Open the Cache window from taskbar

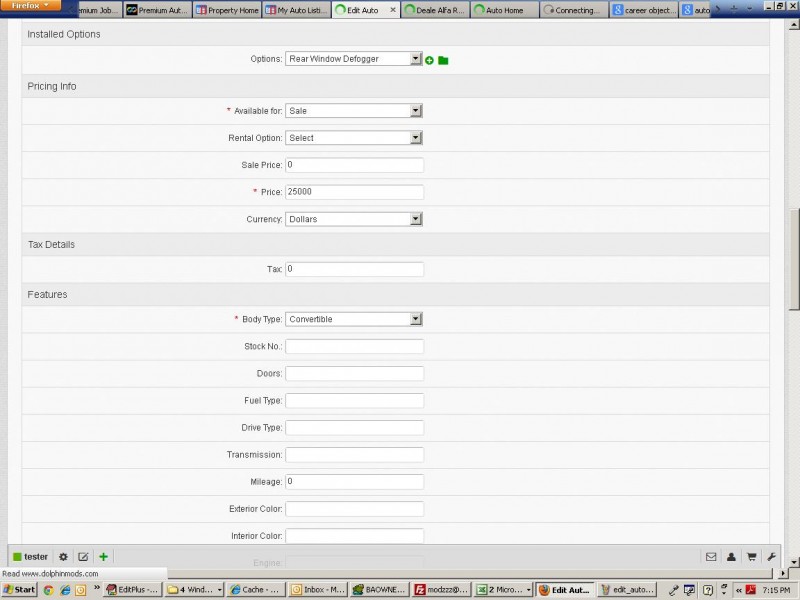click(255, 590)
